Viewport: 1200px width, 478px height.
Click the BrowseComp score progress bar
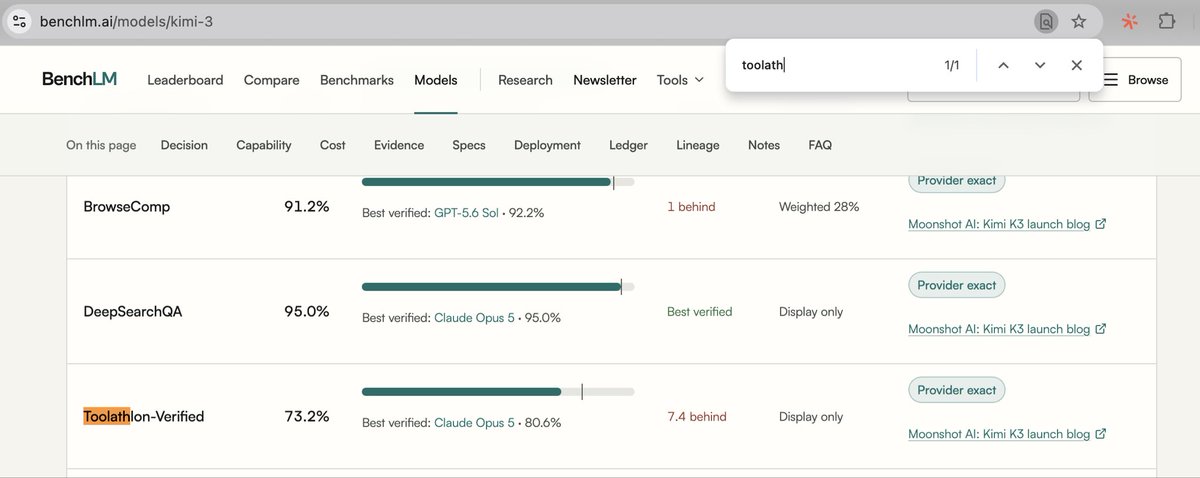click(498, 182)
